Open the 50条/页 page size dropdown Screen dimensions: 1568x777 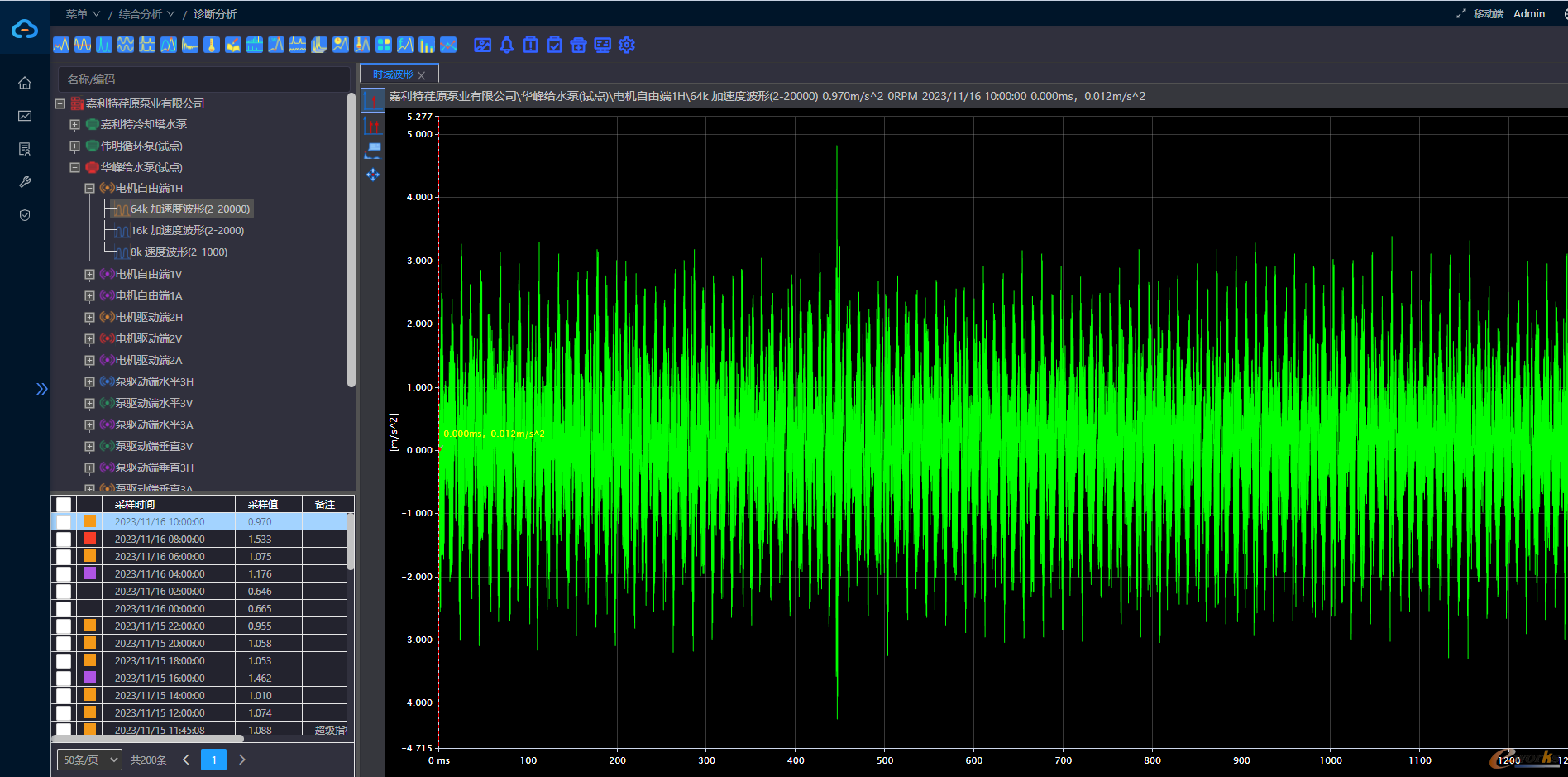pyautogui.click(x=89, y=760)
